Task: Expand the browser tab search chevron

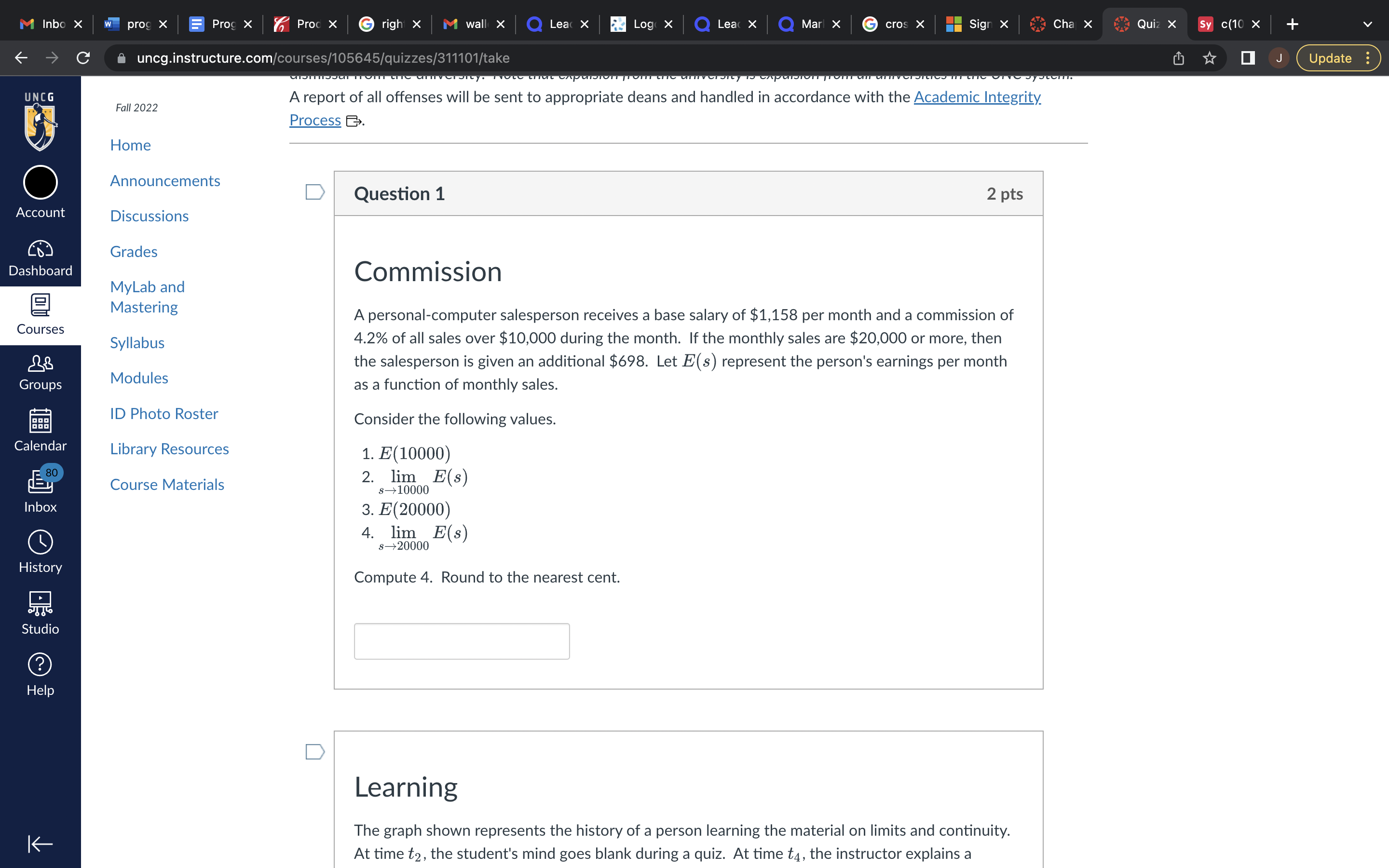Action: pyautogui.click(x=1368, y=24)
